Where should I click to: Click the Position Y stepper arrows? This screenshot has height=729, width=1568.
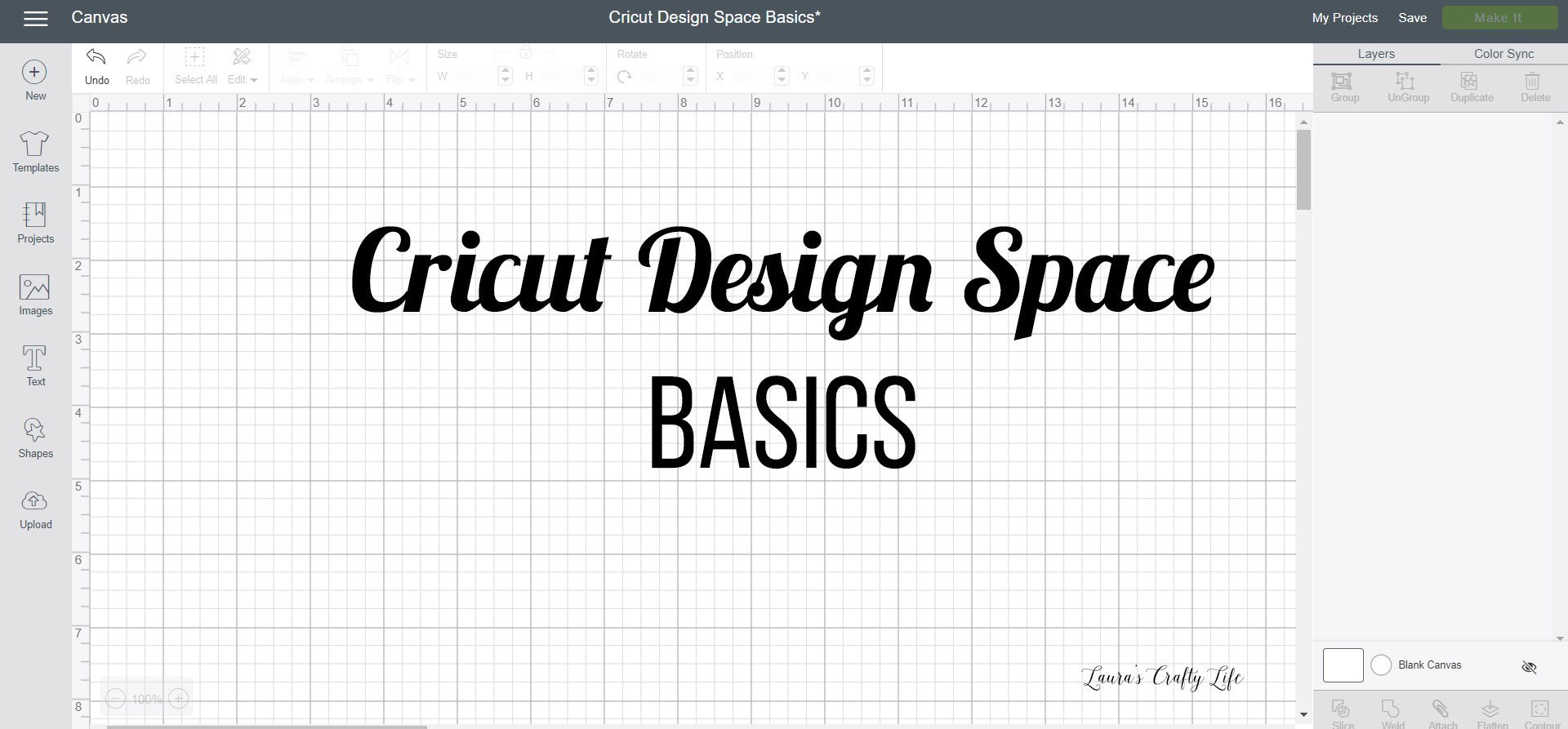(867, 76)
